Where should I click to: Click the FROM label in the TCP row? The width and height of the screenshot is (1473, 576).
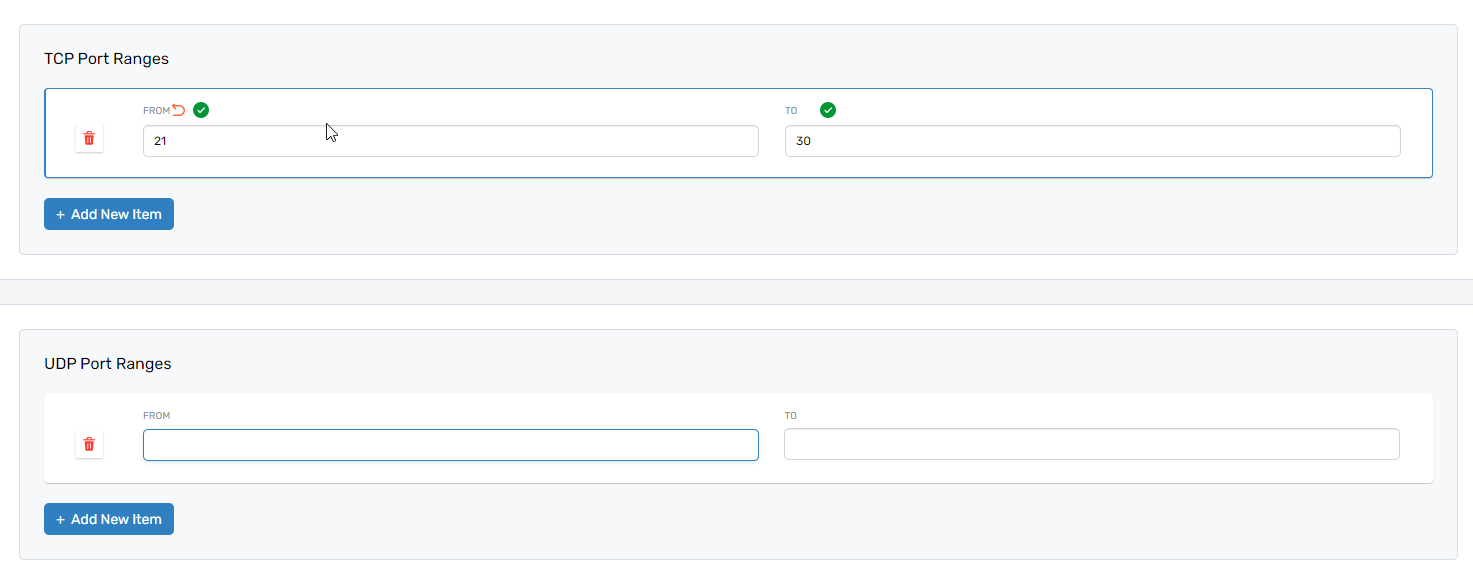coord(156,111)
